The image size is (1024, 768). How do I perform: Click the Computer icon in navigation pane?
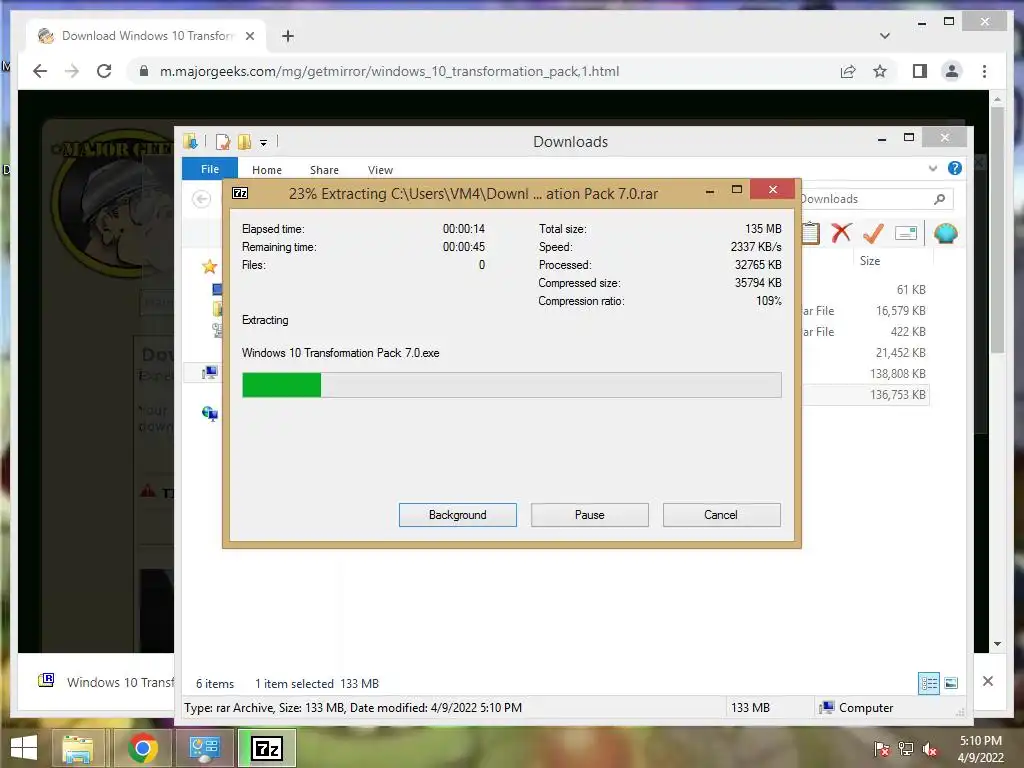coord(210,372)
